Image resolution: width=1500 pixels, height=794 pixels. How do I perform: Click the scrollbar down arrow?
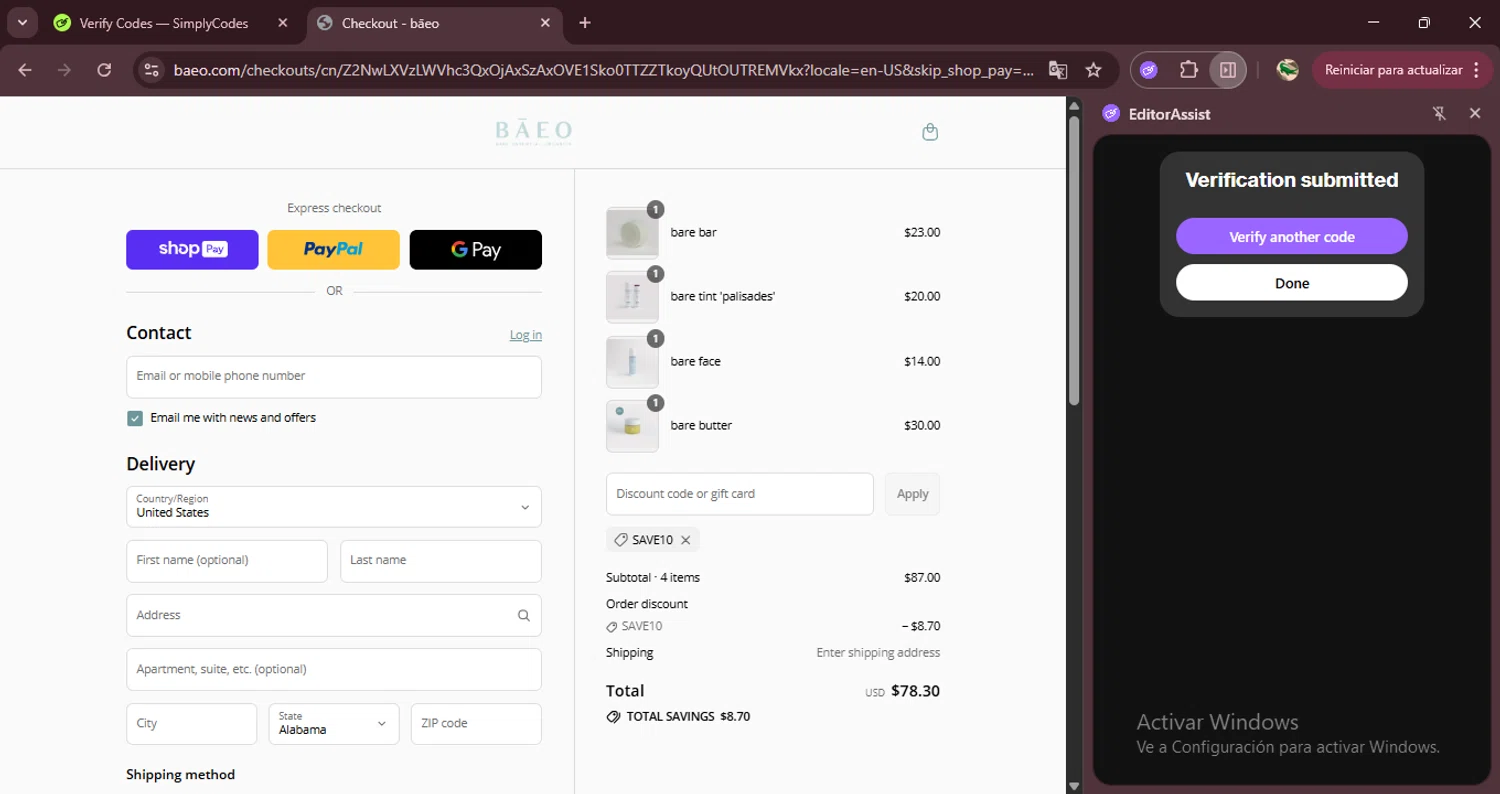coord(1074,786)
